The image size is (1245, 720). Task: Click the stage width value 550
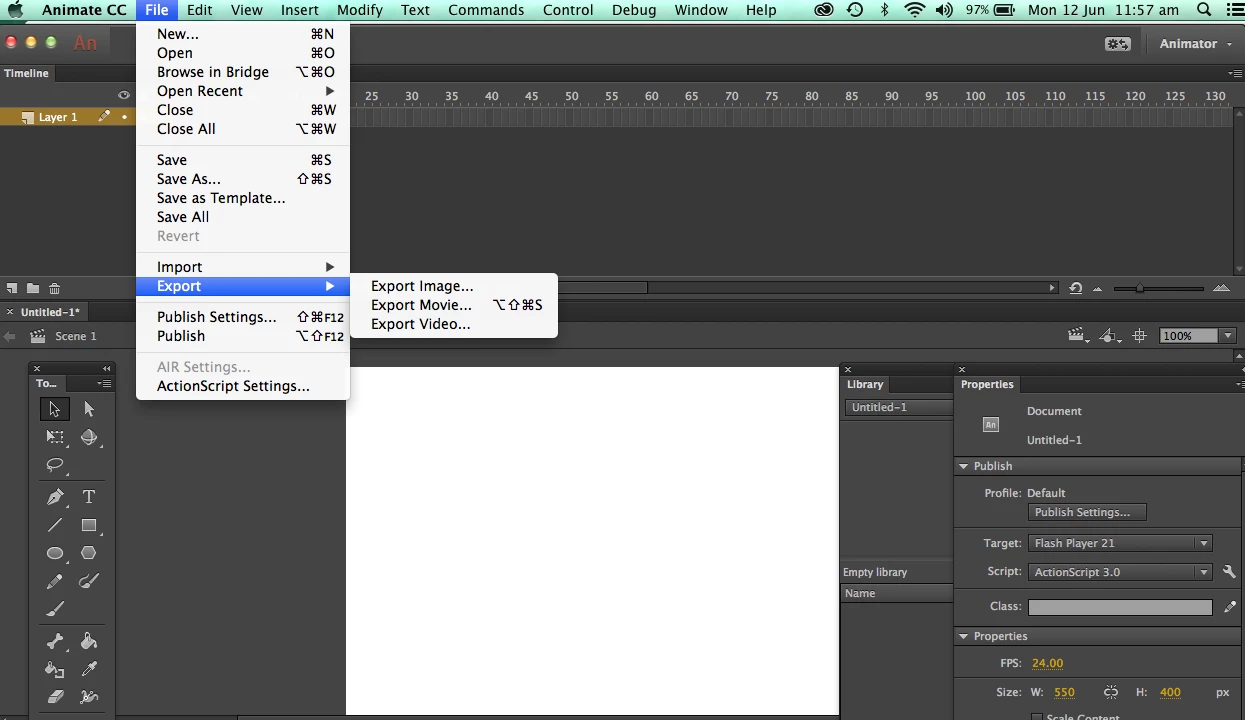[x=1064, y=692]
